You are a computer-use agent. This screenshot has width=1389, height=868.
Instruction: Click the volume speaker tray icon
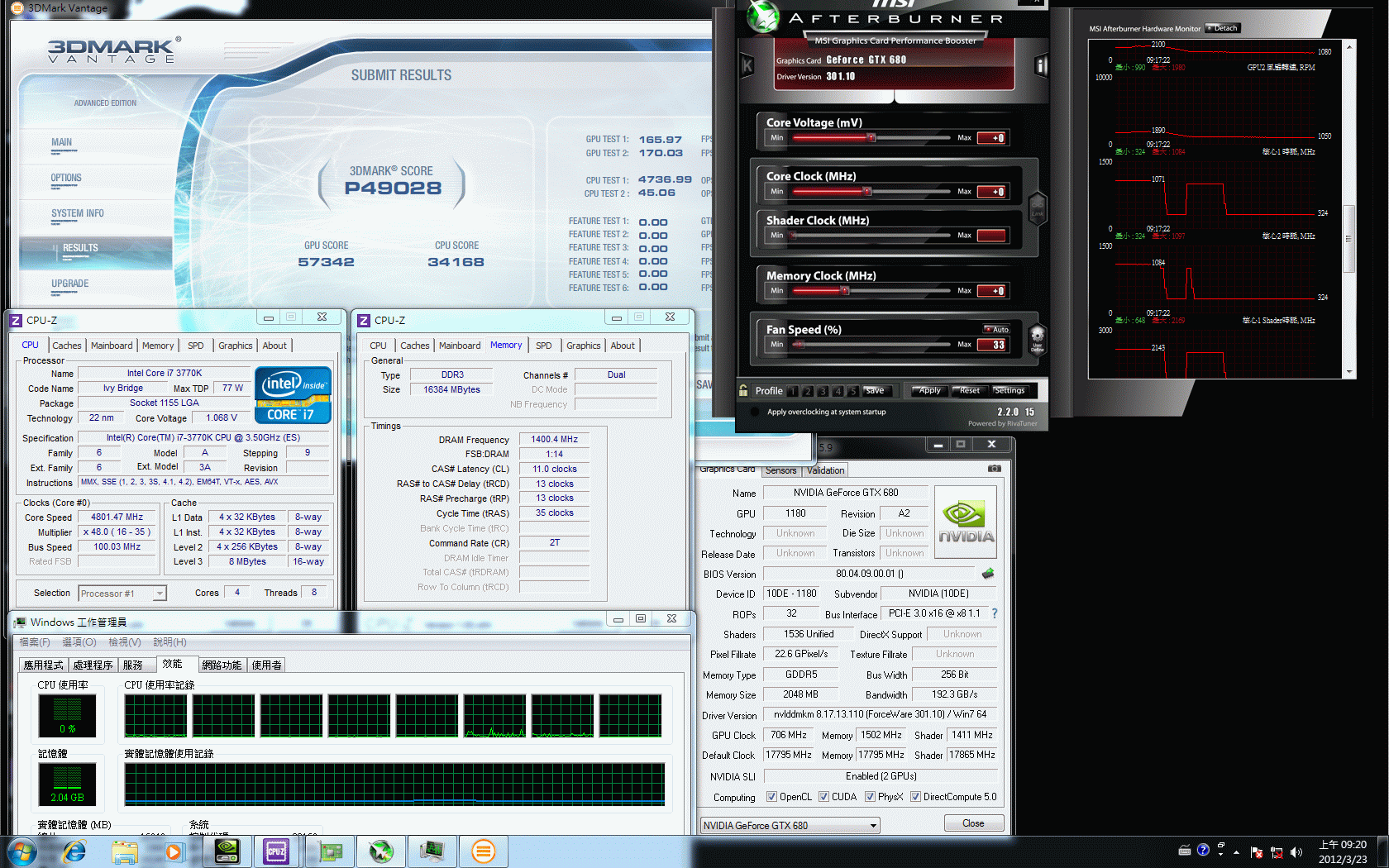[1296, 852]
